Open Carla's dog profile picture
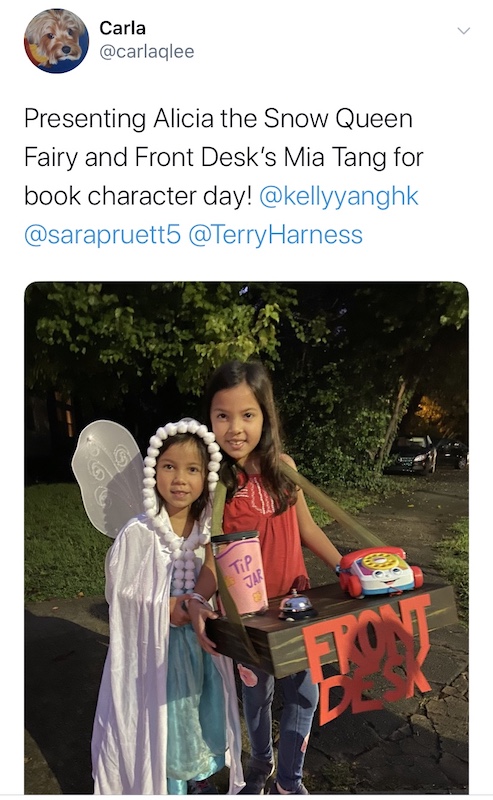493x800 pixels. [x=56, y=40]
